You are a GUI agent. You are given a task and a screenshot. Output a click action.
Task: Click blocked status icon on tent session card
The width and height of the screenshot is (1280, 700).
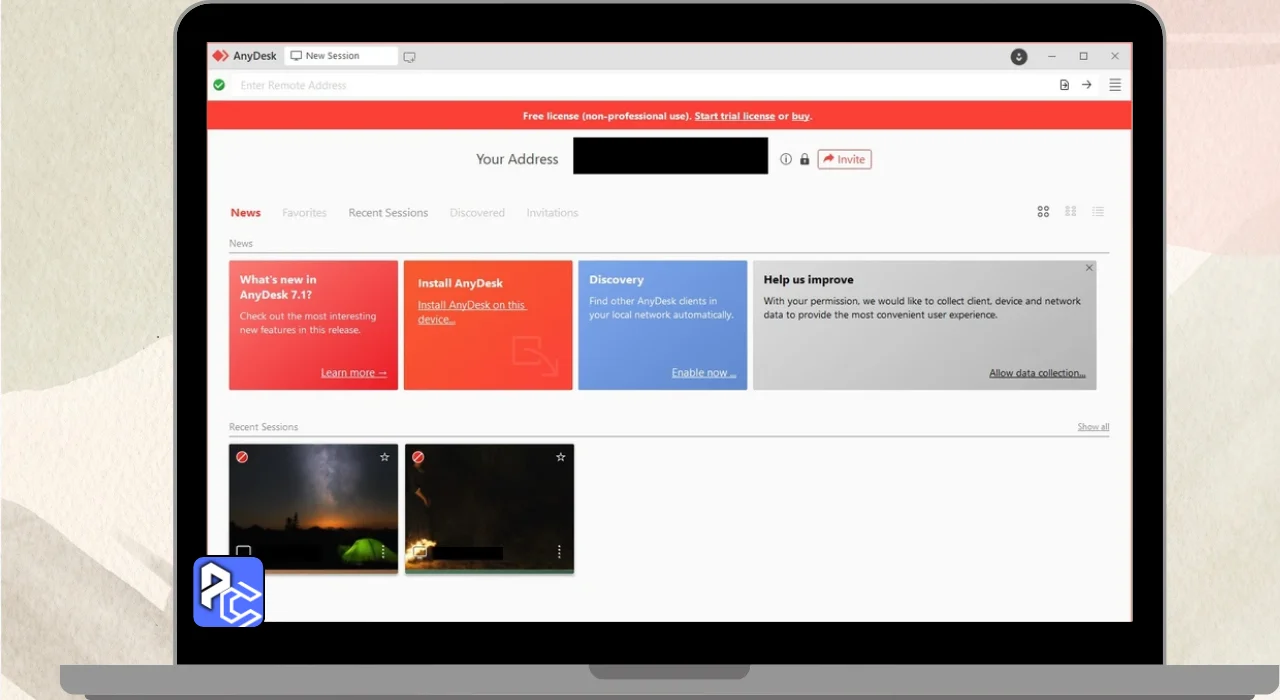point(242,457)
